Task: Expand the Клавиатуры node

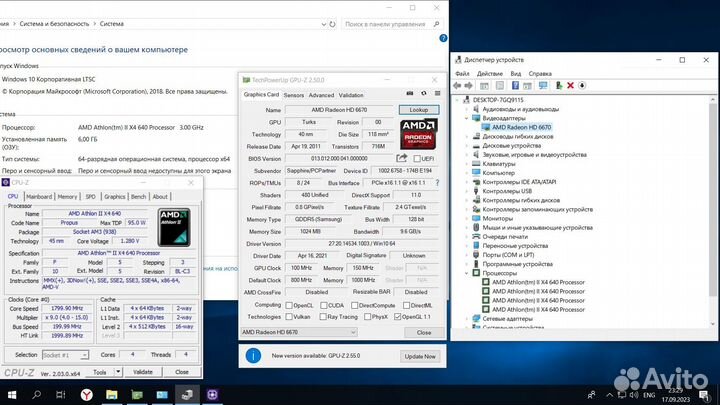Action: pyautogui.click(x=467, y=164)
